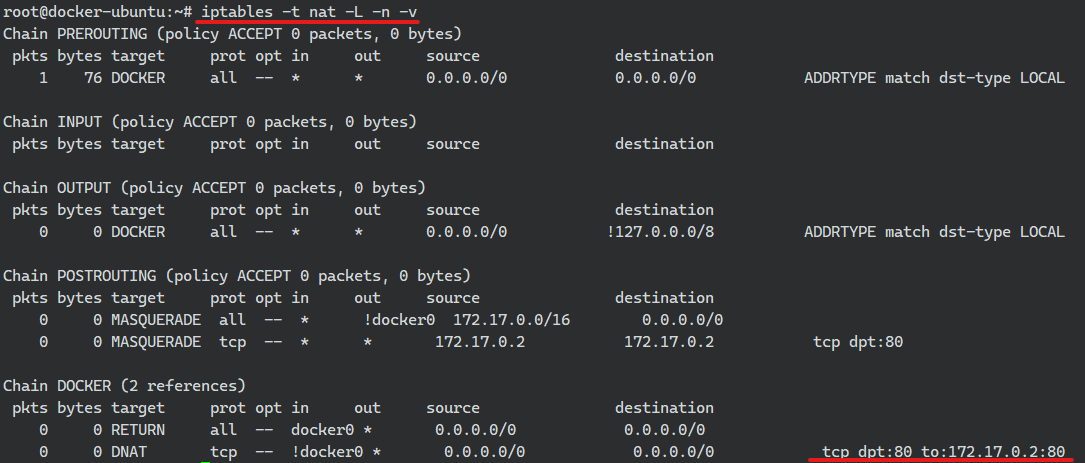Viewport: 1085px width, 463px height.
Task: Click 0.0.0.0/0 source in the DNAT rule
Action: (484, 452)
